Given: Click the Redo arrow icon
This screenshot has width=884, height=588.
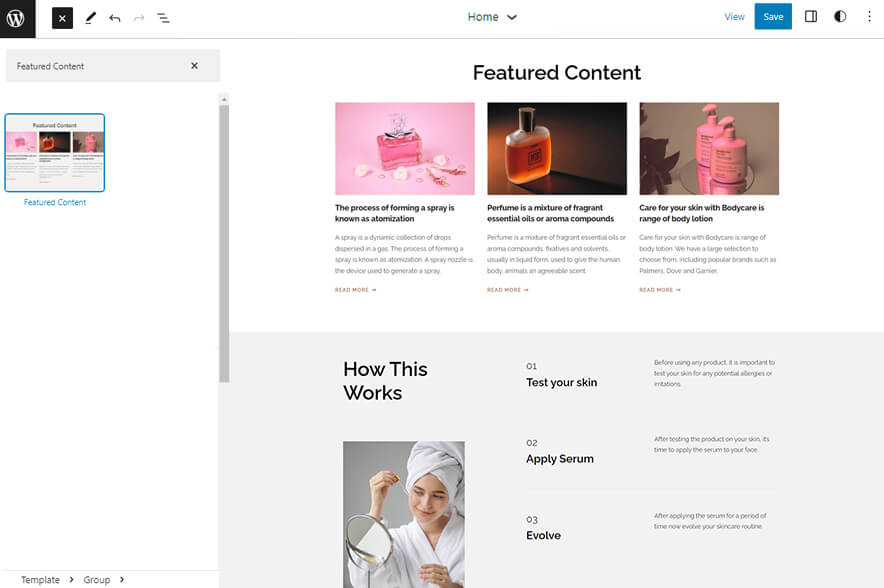Looking at the screenshot, I should [x=137, y=17].
